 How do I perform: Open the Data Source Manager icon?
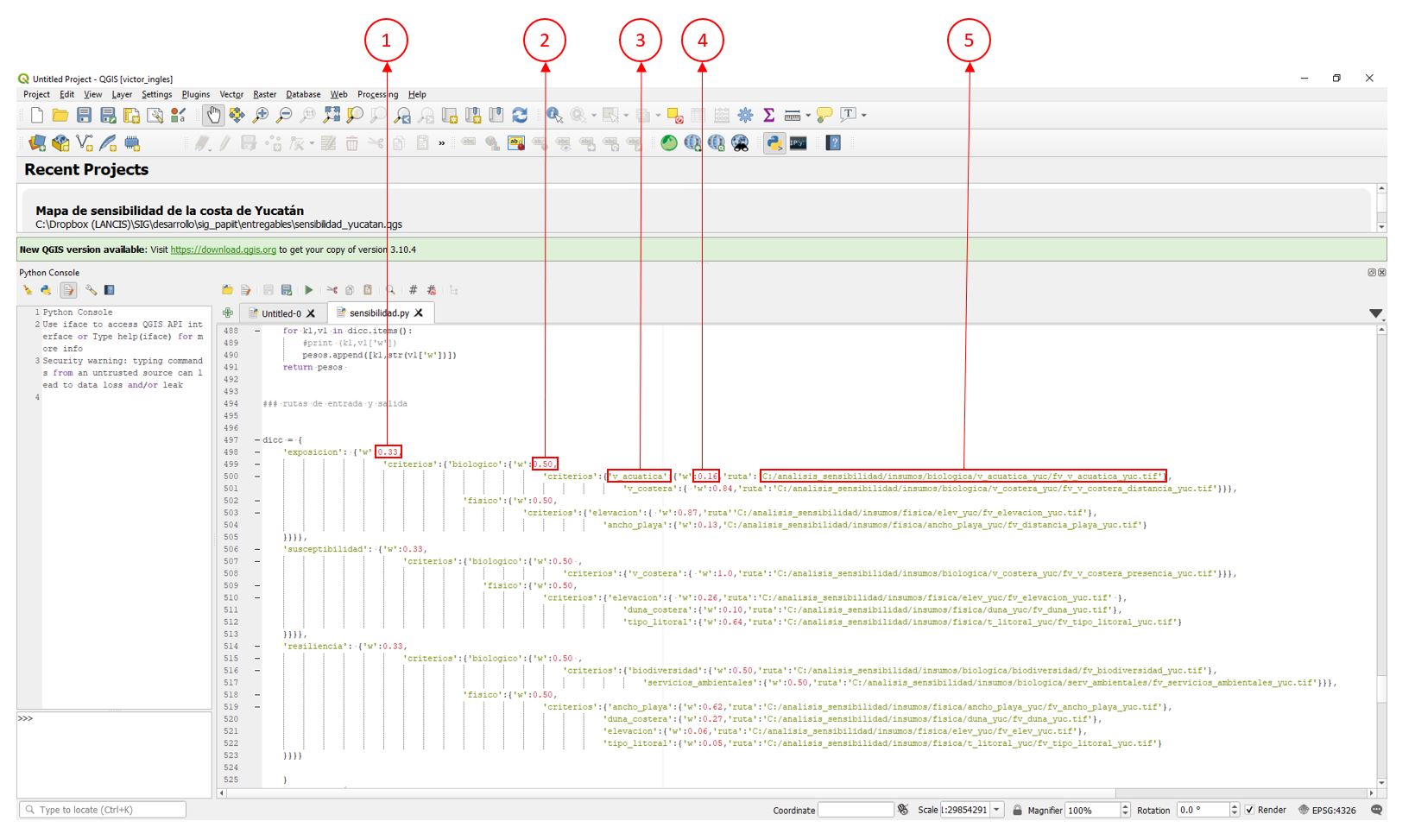(x=37, y=143)
